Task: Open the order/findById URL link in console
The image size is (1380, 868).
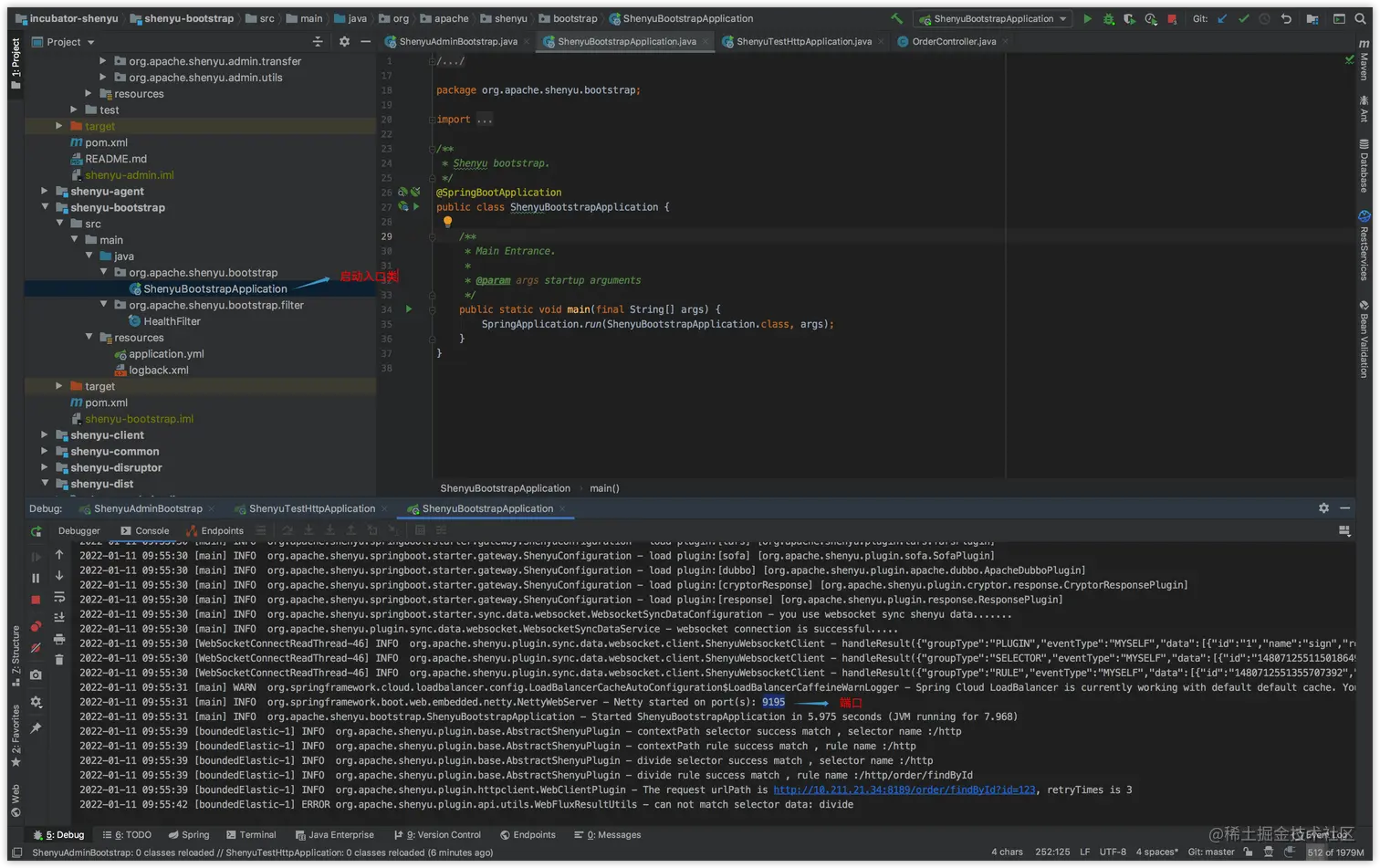Action: (904, 790)
